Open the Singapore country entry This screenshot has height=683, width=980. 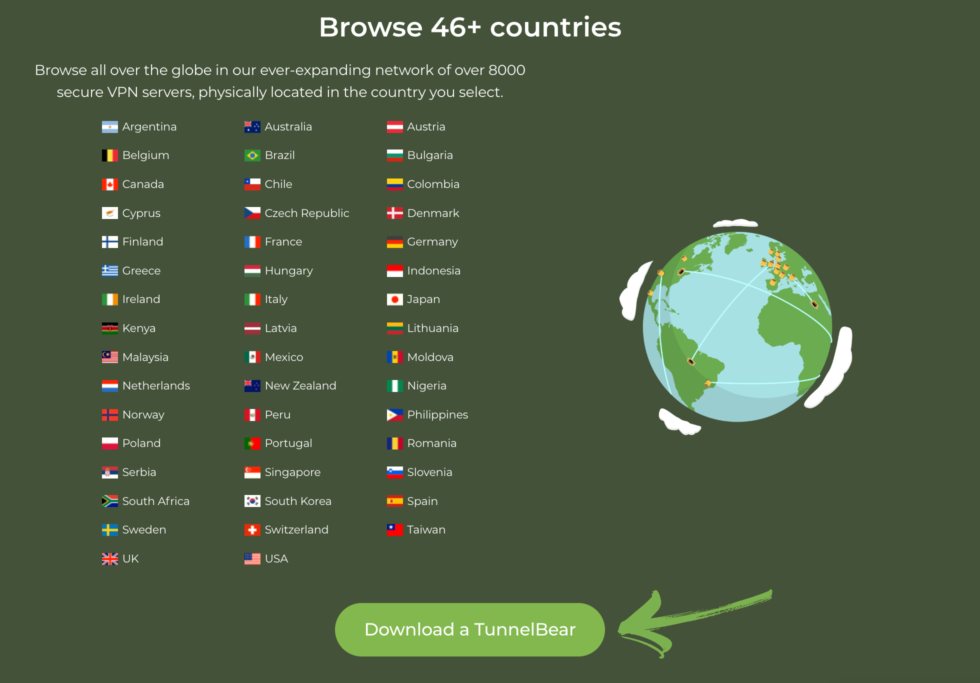pos(282,472)
